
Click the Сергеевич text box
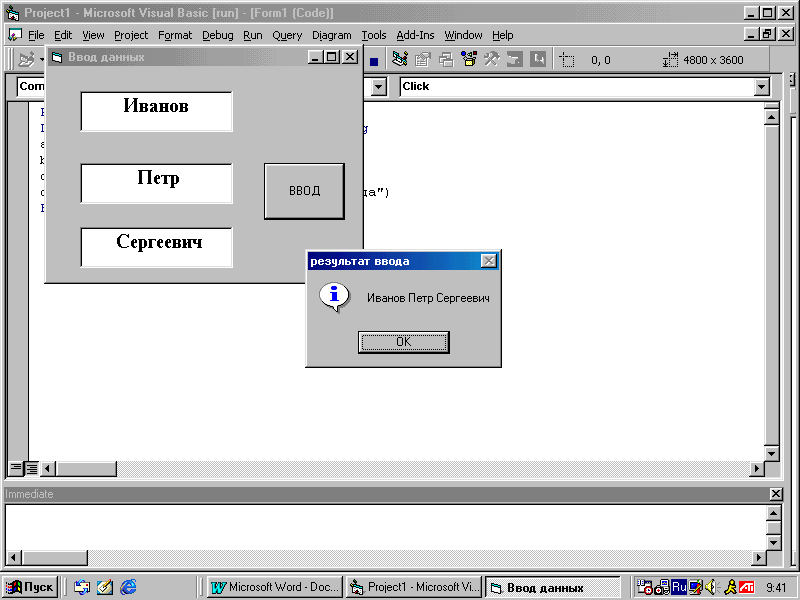click(x=157, y=247)
